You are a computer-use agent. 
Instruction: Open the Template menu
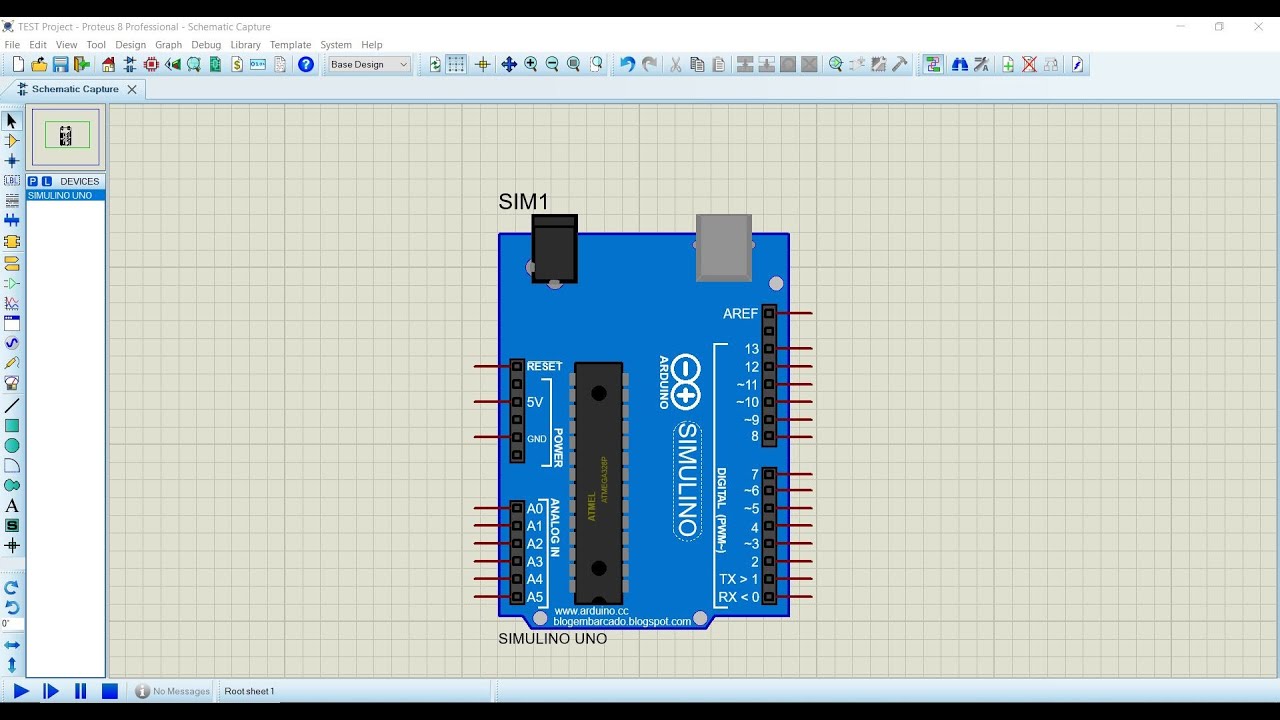pyautogui.click(x=290, y=45)
